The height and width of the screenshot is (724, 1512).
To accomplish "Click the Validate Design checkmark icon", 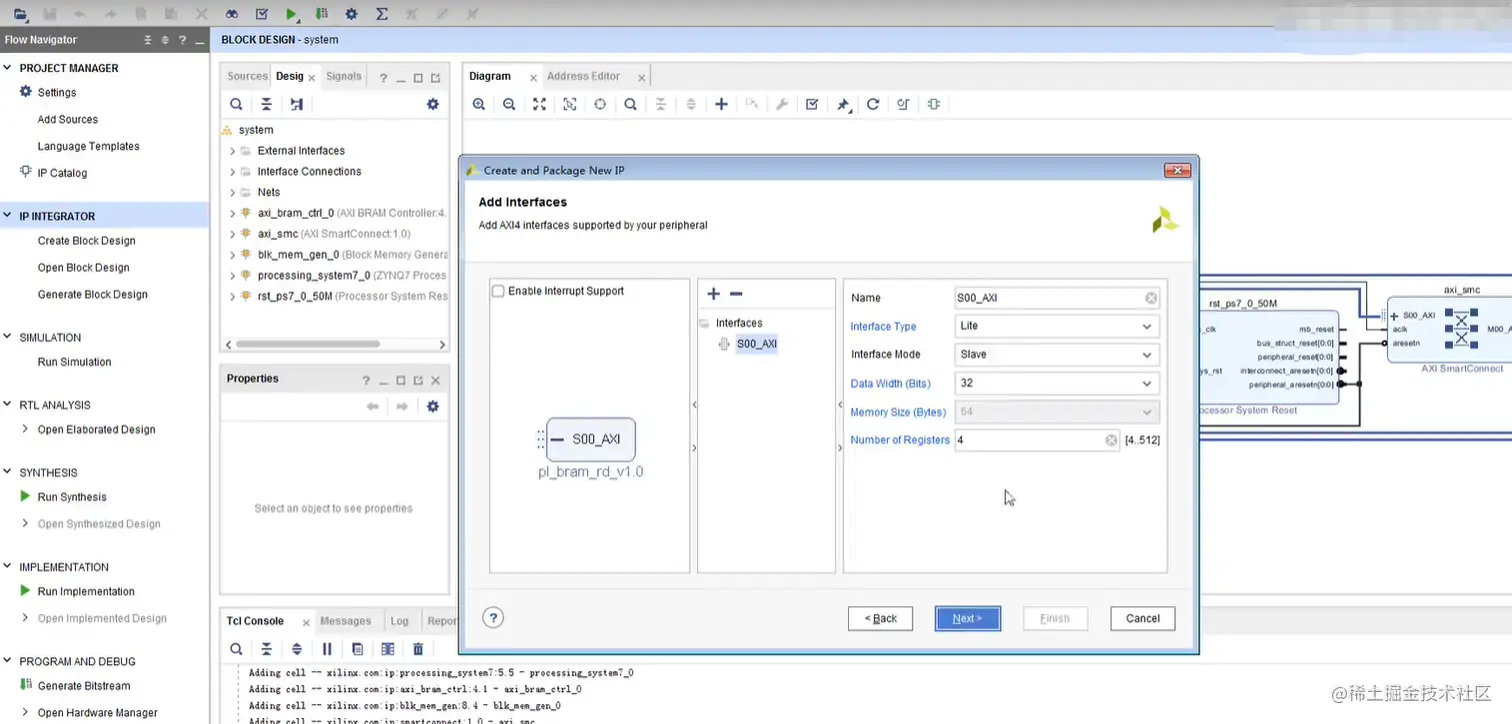I will [812, 104].
